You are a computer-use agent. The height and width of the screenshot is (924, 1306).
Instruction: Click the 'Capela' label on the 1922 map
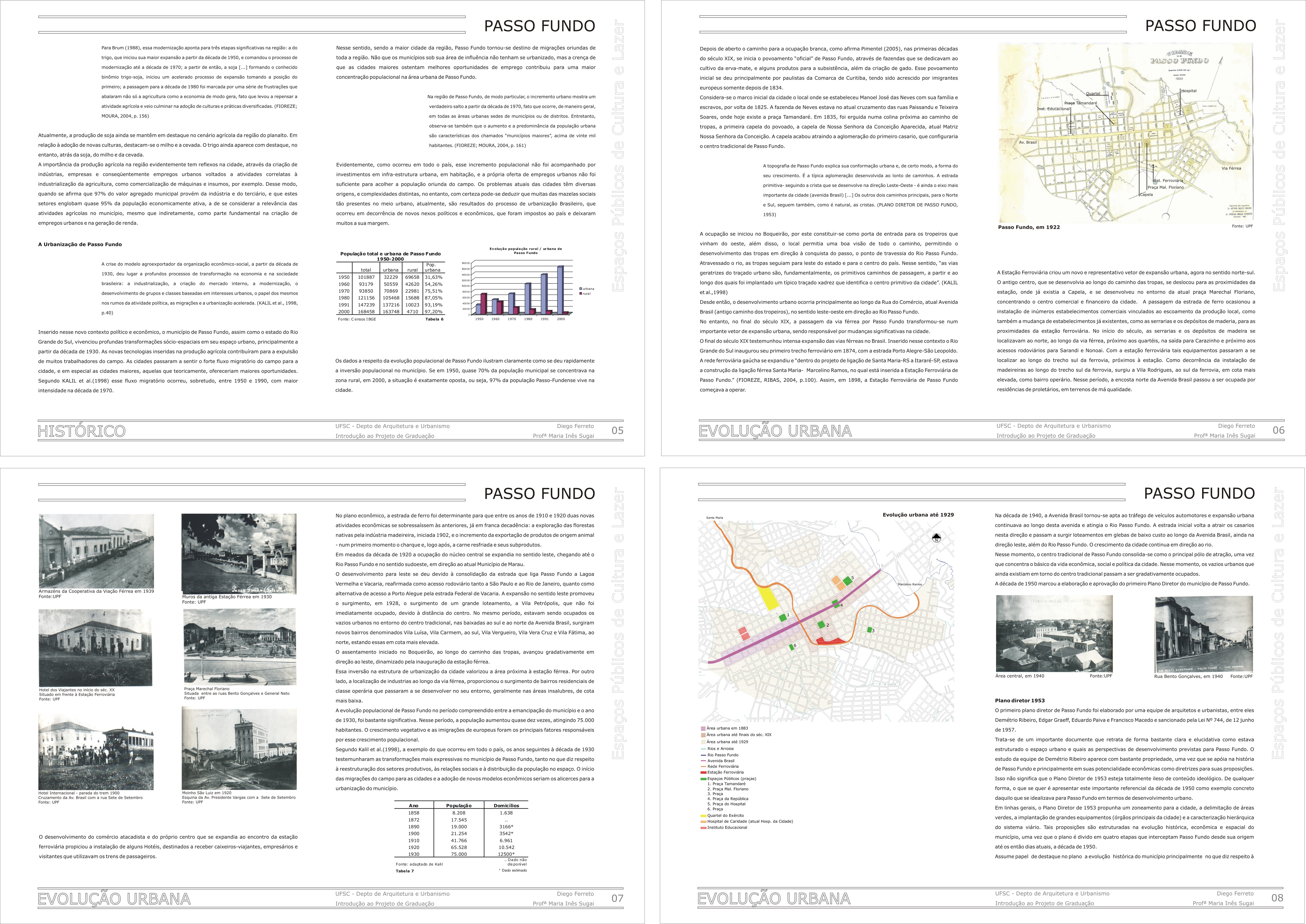point(1146,195)
